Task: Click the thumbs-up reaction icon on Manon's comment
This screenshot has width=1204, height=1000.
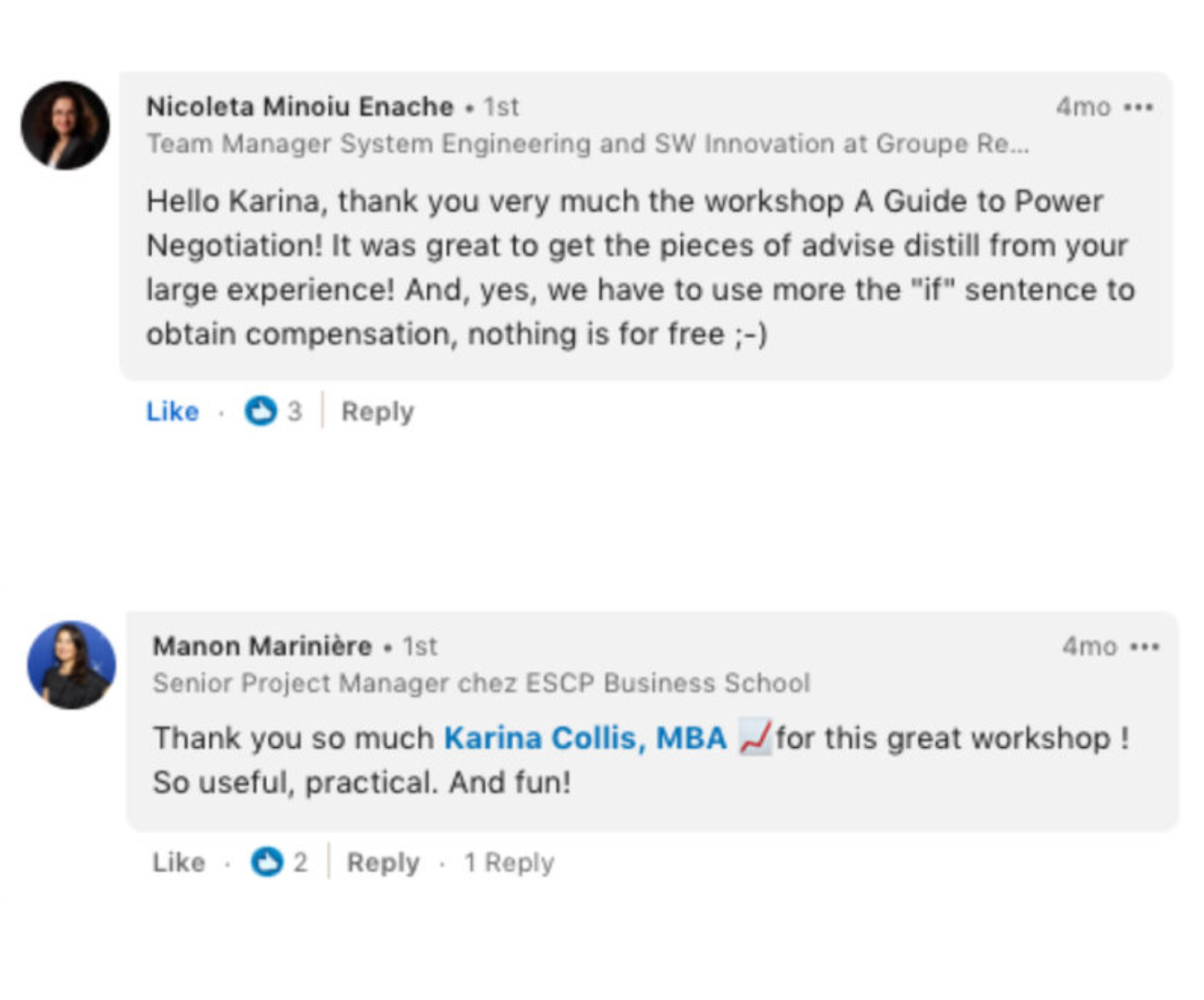Action: 266,862
